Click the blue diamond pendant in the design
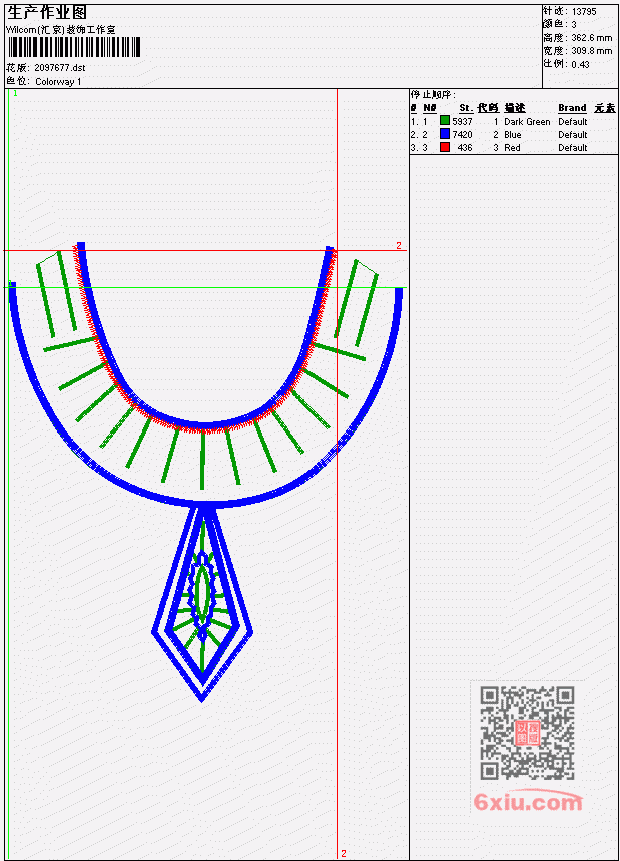The width and height of the screenshot is (620, 861). 202,604
